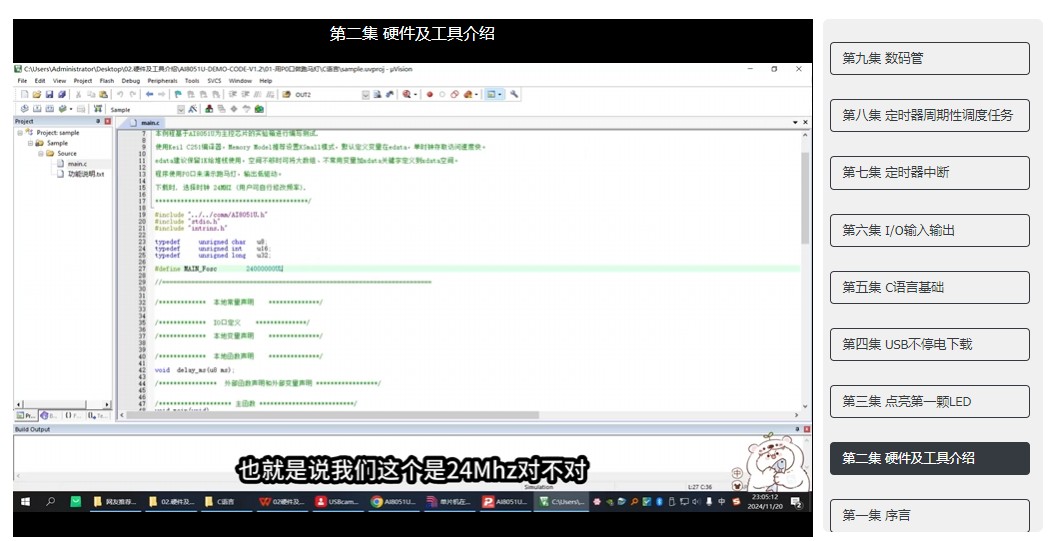Click the editor horizontal scrollbar thumb
This screenshot has width=1048, height=541.
pos(332,415)
